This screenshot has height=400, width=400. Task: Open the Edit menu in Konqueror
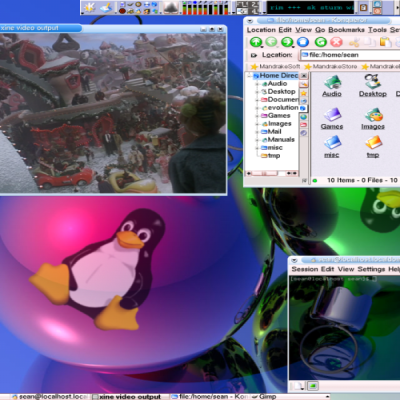click(285, 30)
